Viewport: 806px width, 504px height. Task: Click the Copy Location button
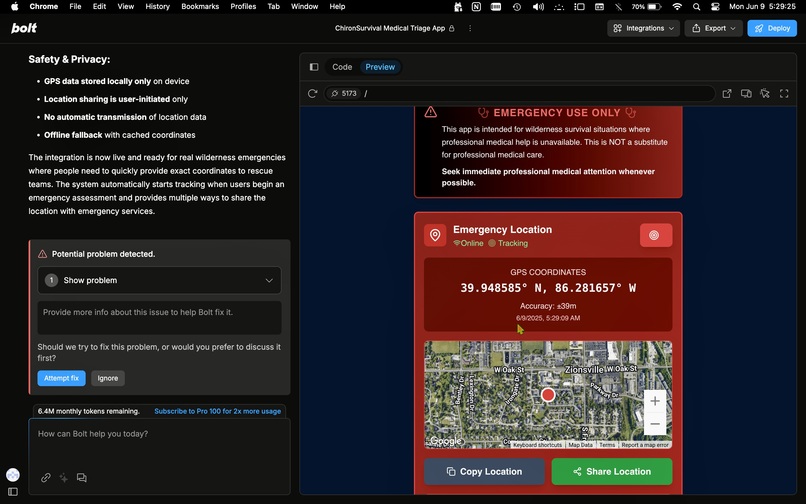click(x=484, y=472)
